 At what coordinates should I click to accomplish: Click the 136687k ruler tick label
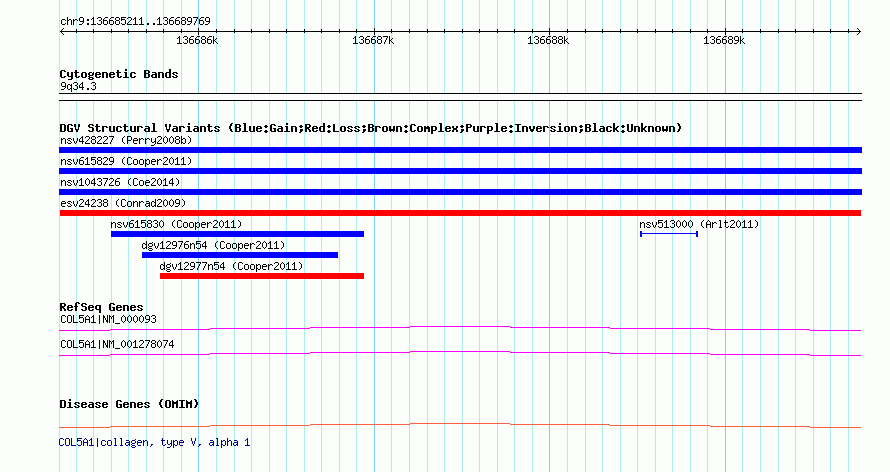point(373,40)
